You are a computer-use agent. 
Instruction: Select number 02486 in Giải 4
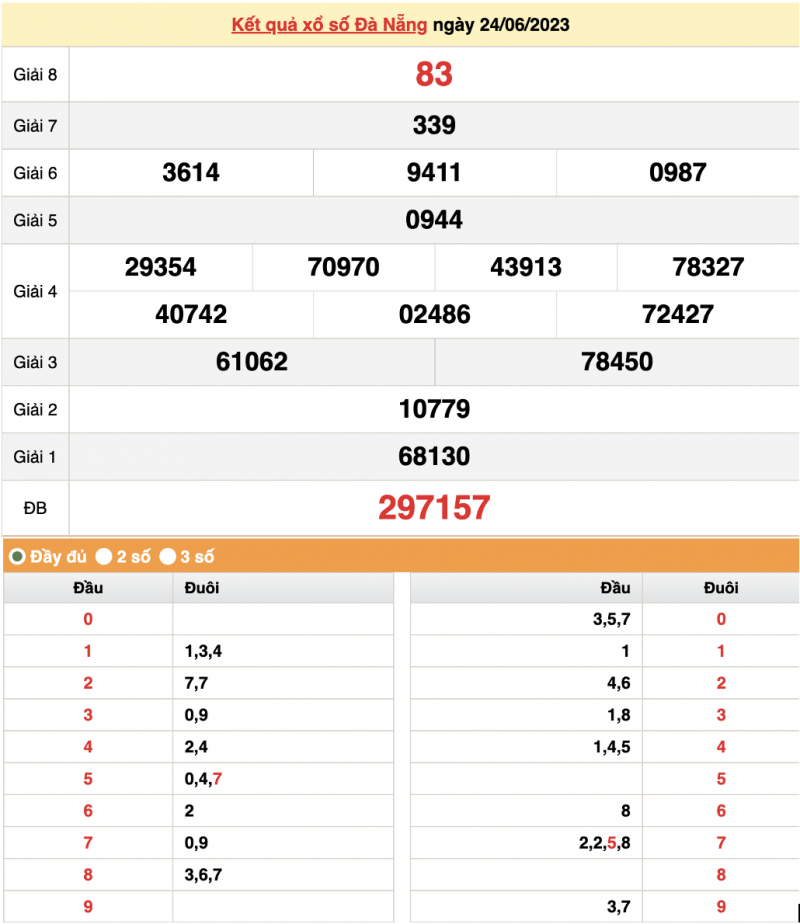[434, 314]
